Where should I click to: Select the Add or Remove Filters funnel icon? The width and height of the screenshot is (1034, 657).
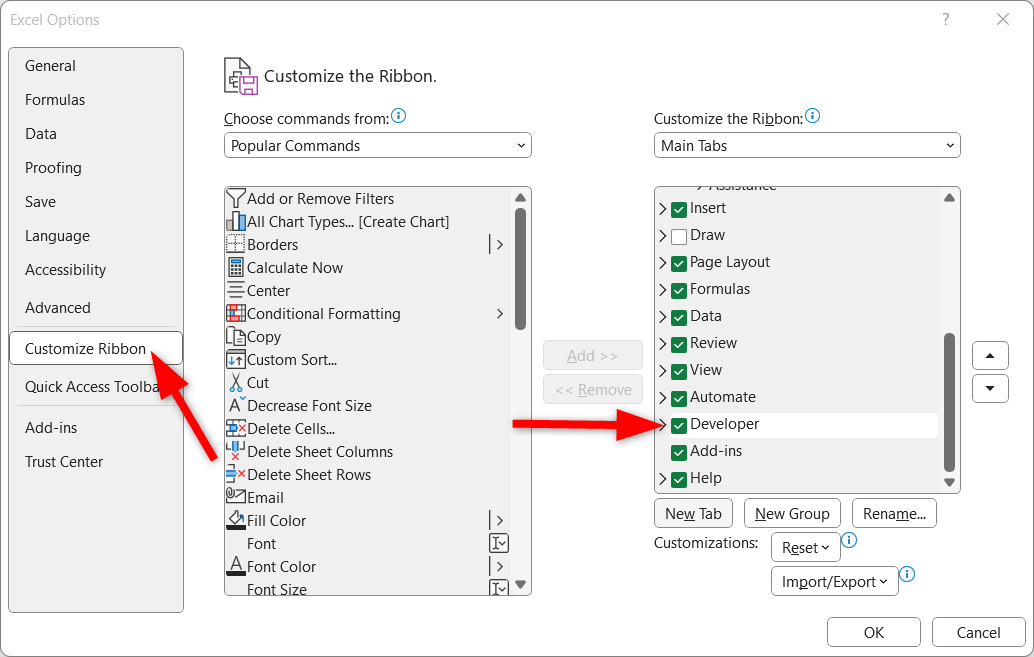tap(235, 199)
